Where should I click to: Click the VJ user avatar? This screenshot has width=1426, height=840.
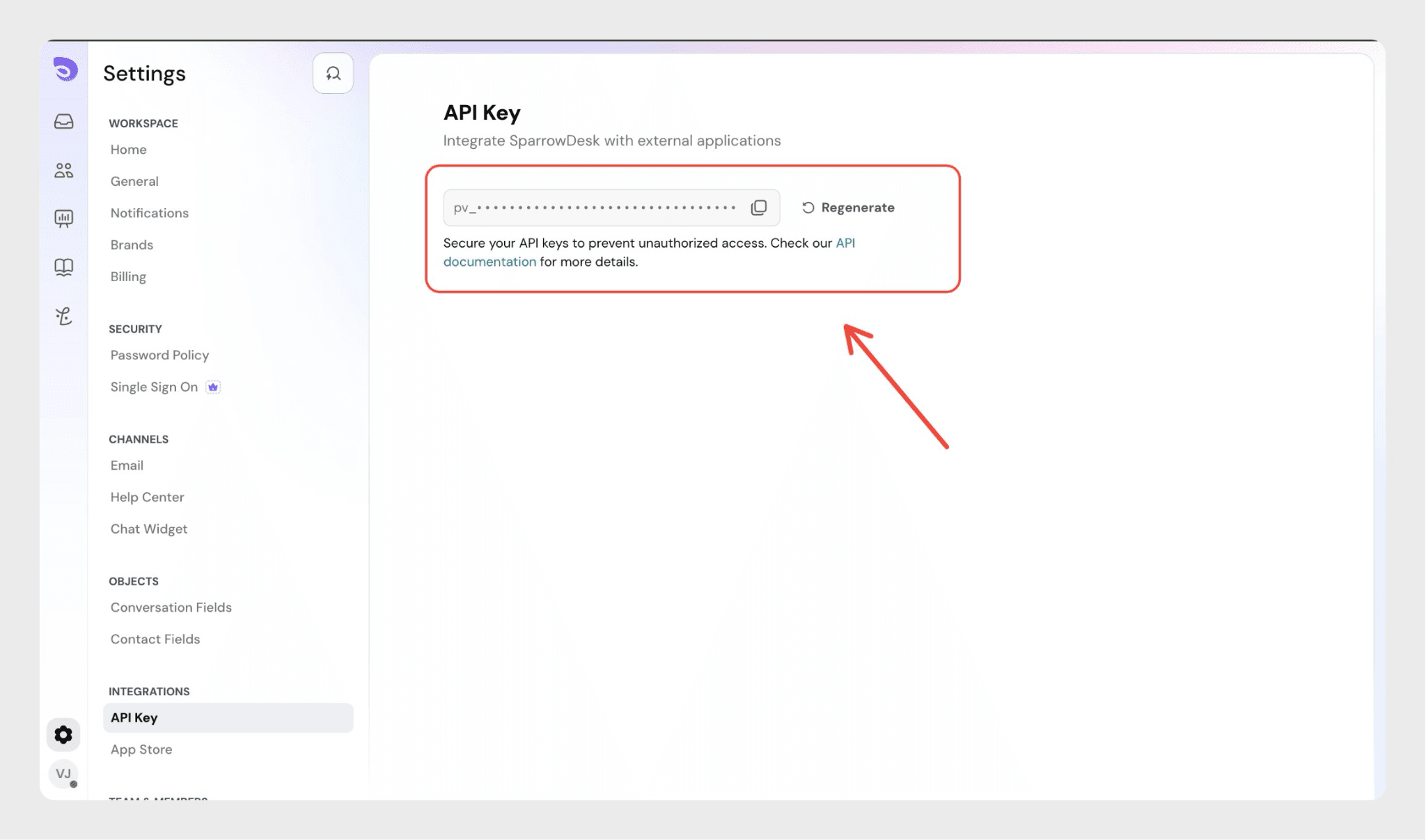tap(63, 774)
